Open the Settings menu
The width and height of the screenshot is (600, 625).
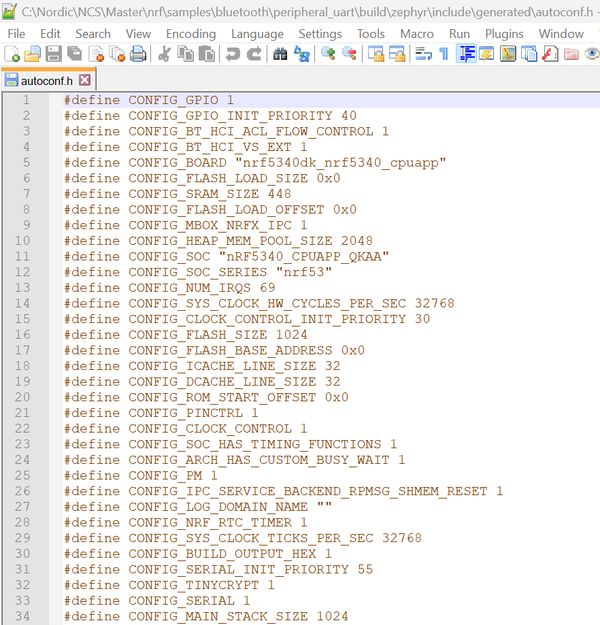pyautogui.click(x=320, y=34)
